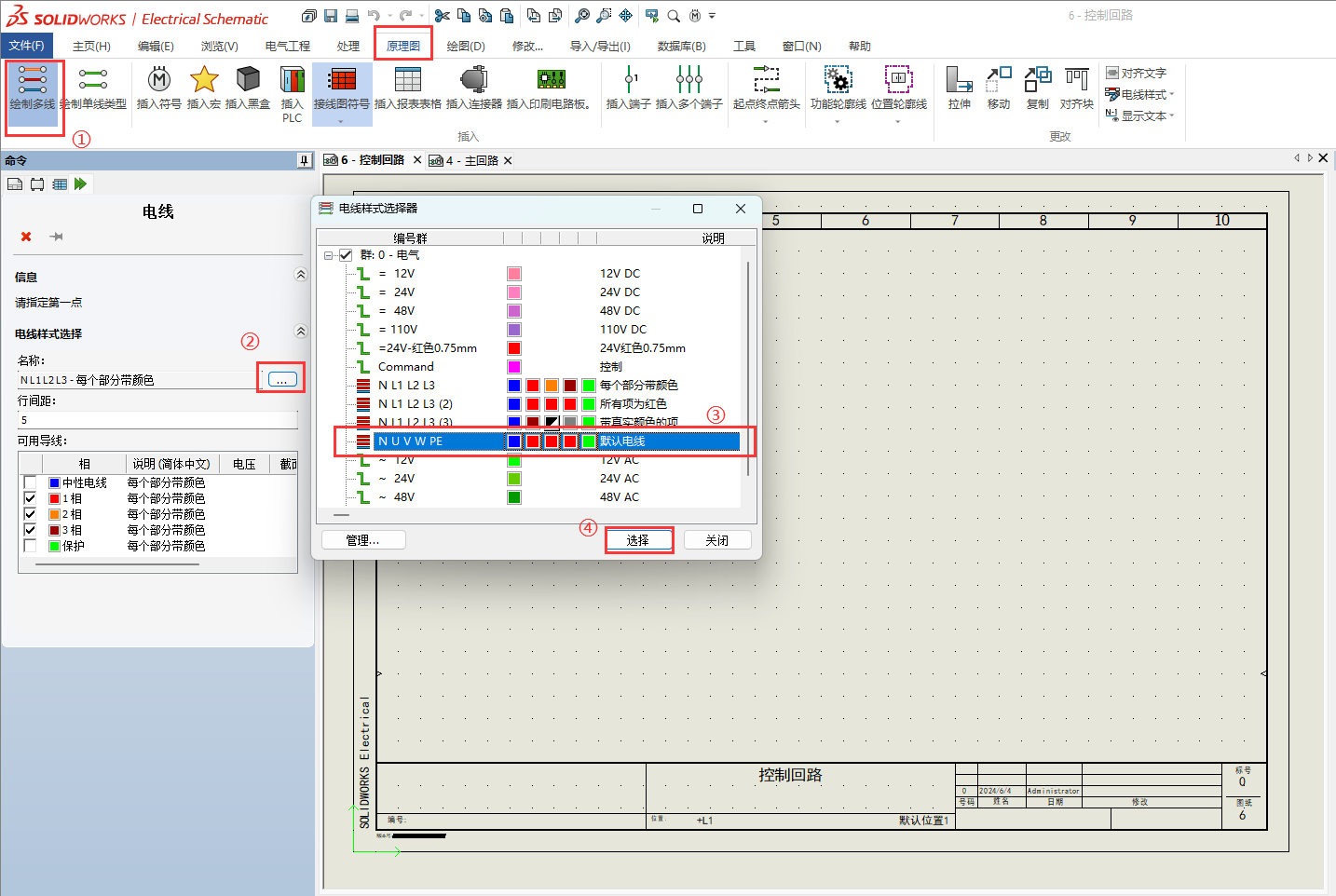The height and width of the screenshot is (896, 1336).
Task: Collapse the 群: 0 - 电气 tree node
Action: click(x=328, y=255)
